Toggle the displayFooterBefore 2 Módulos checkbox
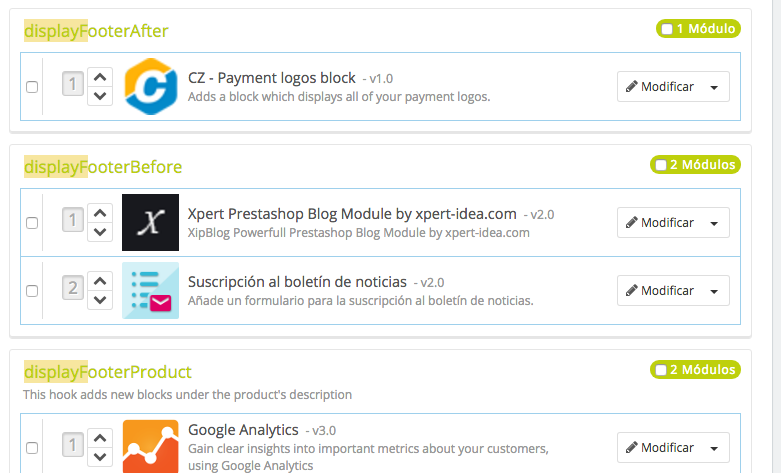 (661, 165)
